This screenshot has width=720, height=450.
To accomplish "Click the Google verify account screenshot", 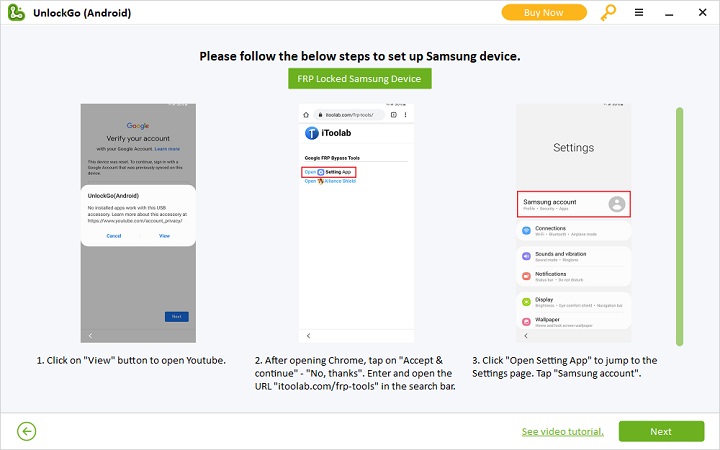I will (x=138, y=223).
